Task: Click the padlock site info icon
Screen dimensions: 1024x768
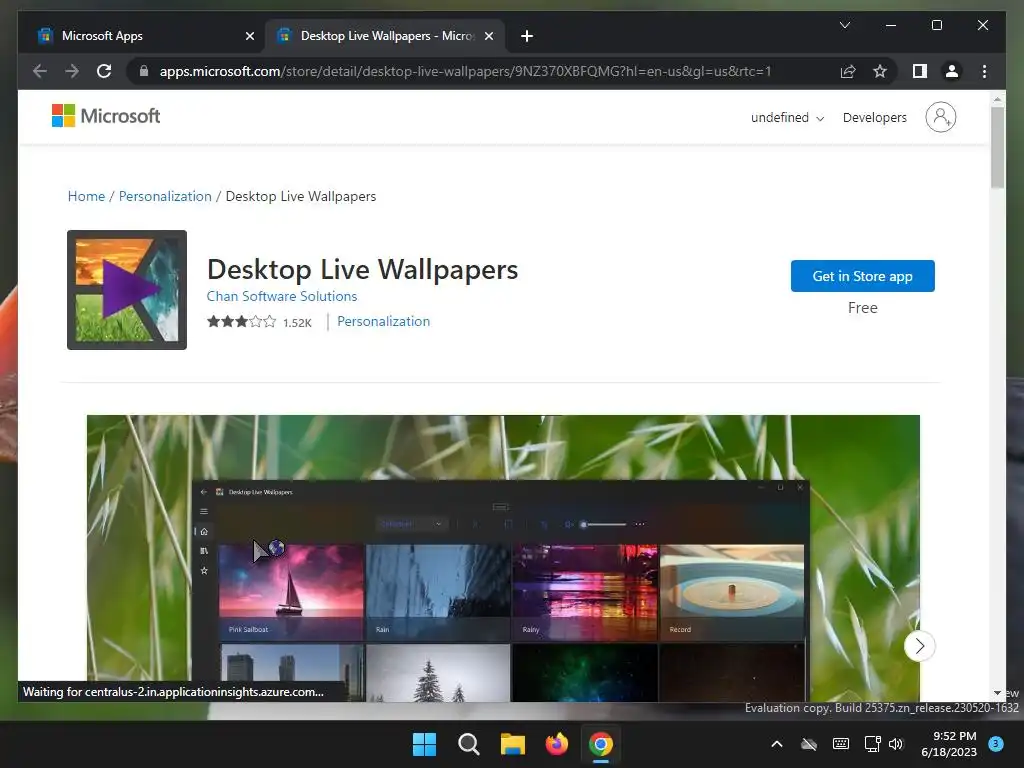Action: pos(144,71)
